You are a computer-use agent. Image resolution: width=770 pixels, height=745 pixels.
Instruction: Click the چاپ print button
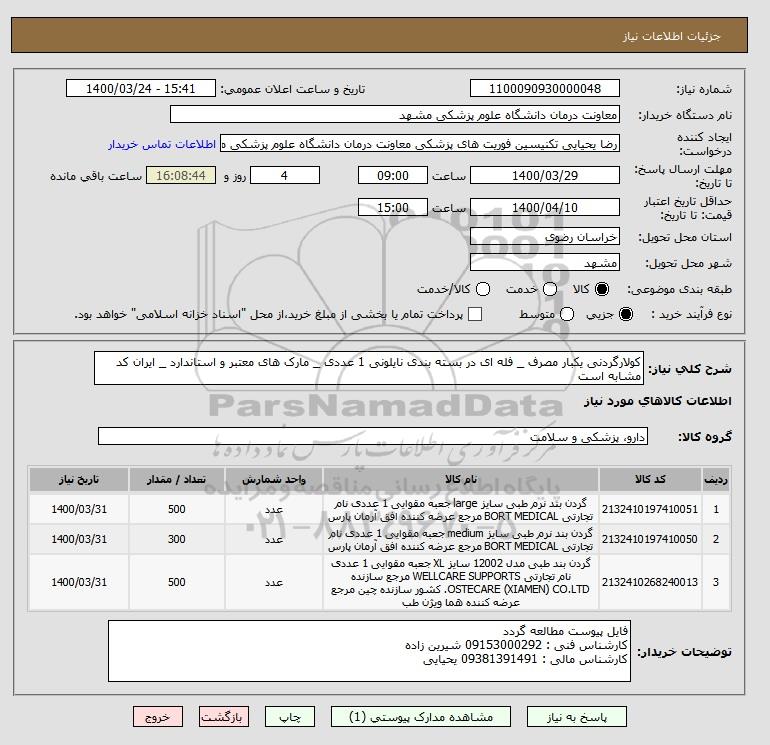[x=290, y=717]
